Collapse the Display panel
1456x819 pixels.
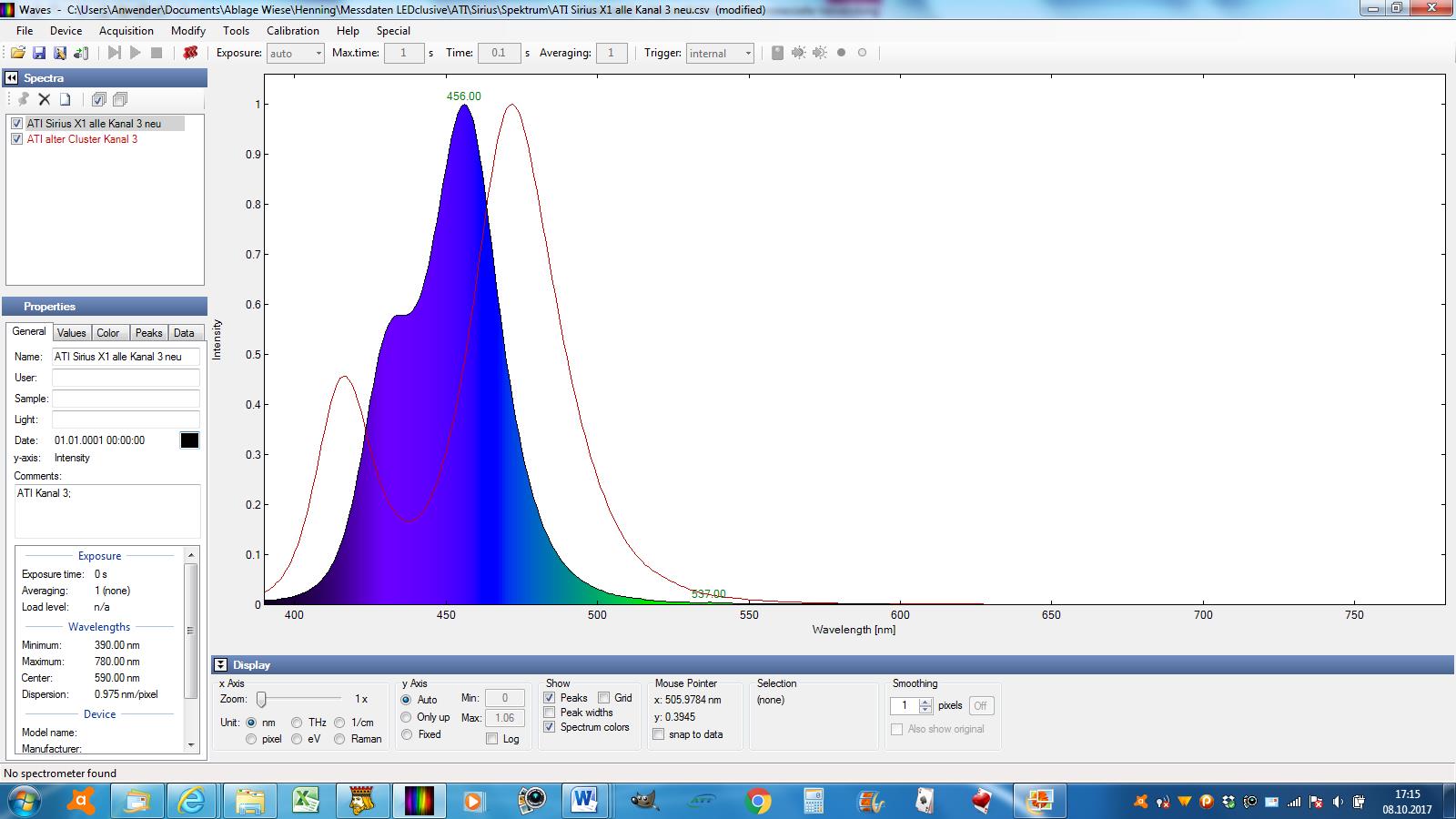221,665
